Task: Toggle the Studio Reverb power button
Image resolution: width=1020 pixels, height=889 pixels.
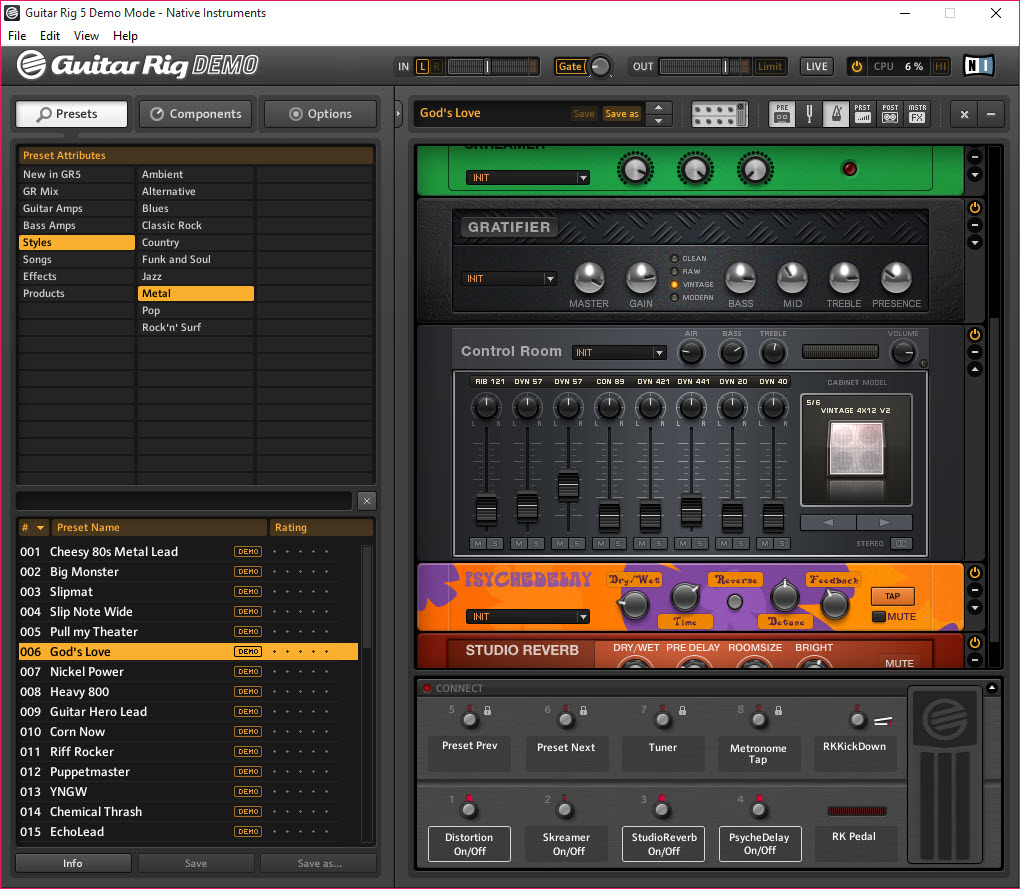Action: pyautogui.click(x=974, y=642)
